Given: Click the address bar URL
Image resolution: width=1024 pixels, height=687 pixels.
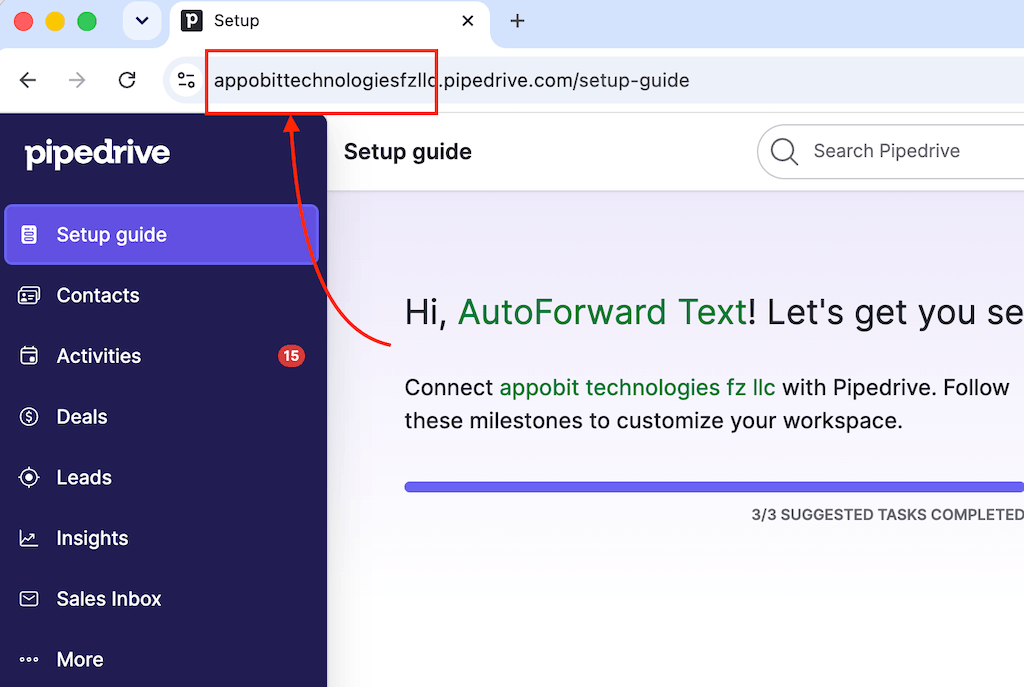Looking at the screenshot, I should (x=452, y=80).
